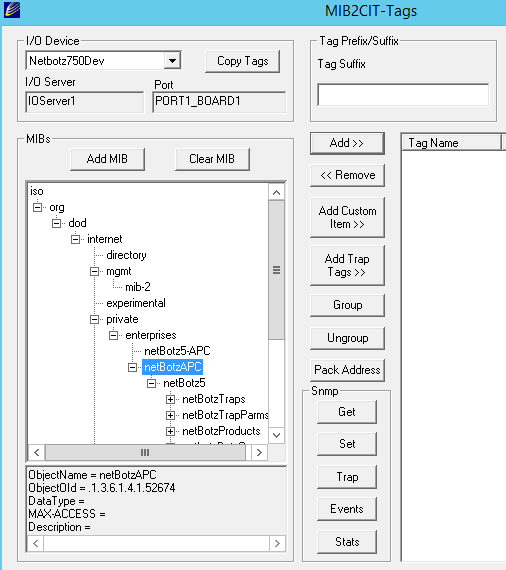Click the MIB tree scroll-down arrow
This screenshot has width=506, height=570.
(276, 435)
